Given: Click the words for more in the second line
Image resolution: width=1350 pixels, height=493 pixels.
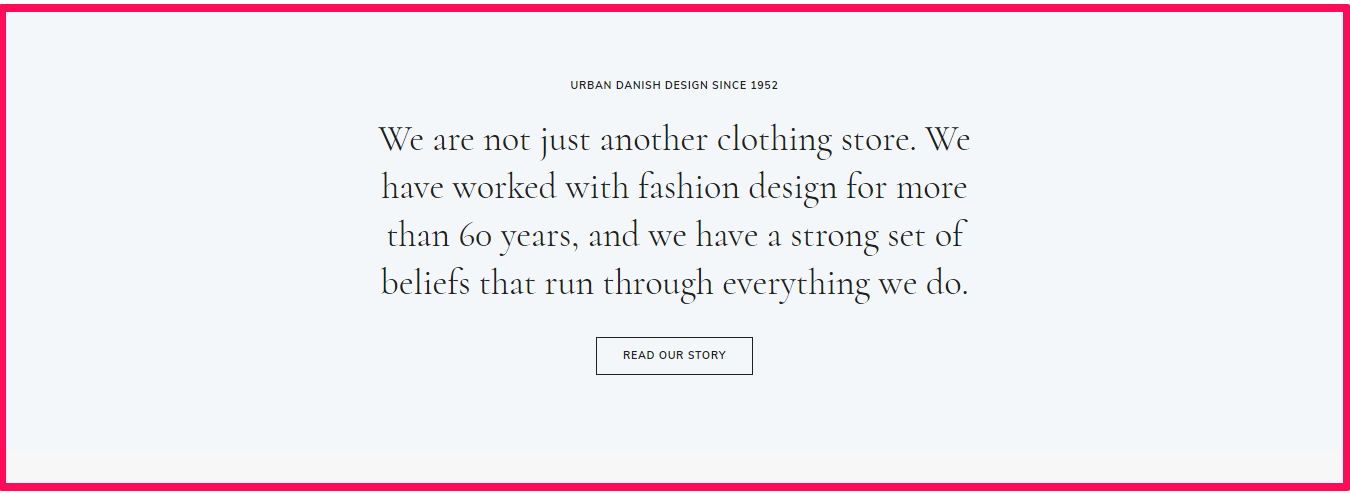Looking at the screenshot, I should [x=907, y=188].
